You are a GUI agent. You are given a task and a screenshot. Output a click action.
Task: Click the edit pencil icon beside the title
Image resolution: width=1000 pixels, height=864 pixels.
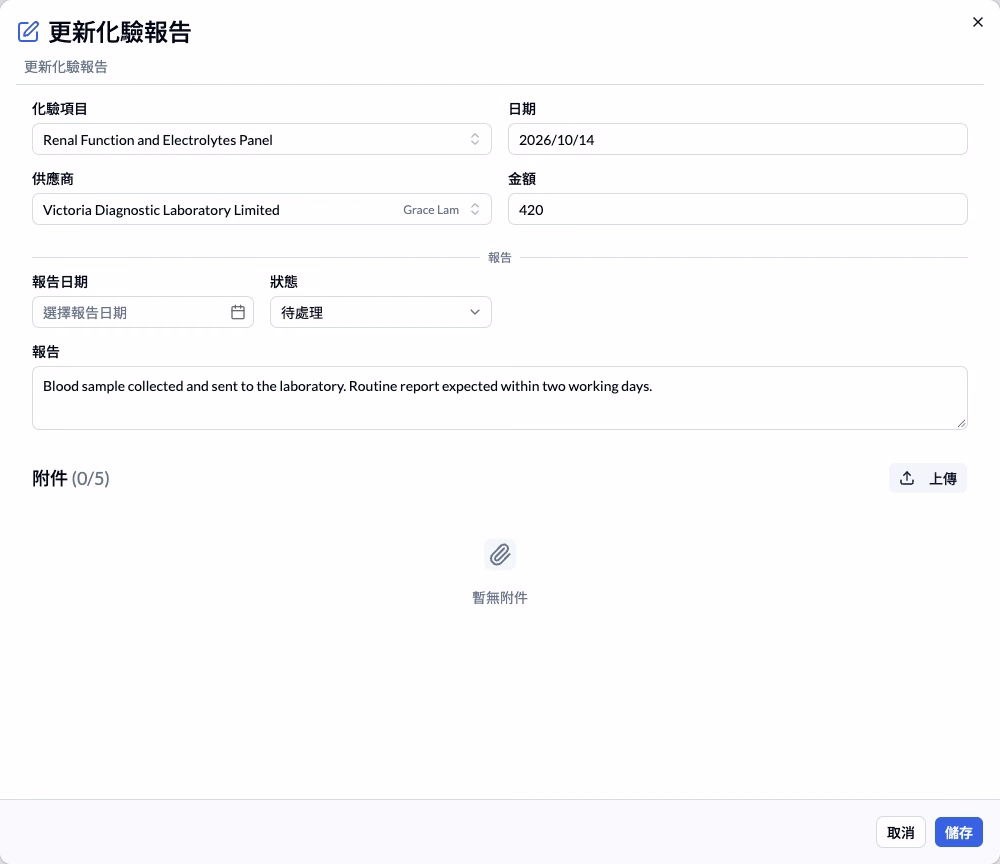click(x=28, y=31)
